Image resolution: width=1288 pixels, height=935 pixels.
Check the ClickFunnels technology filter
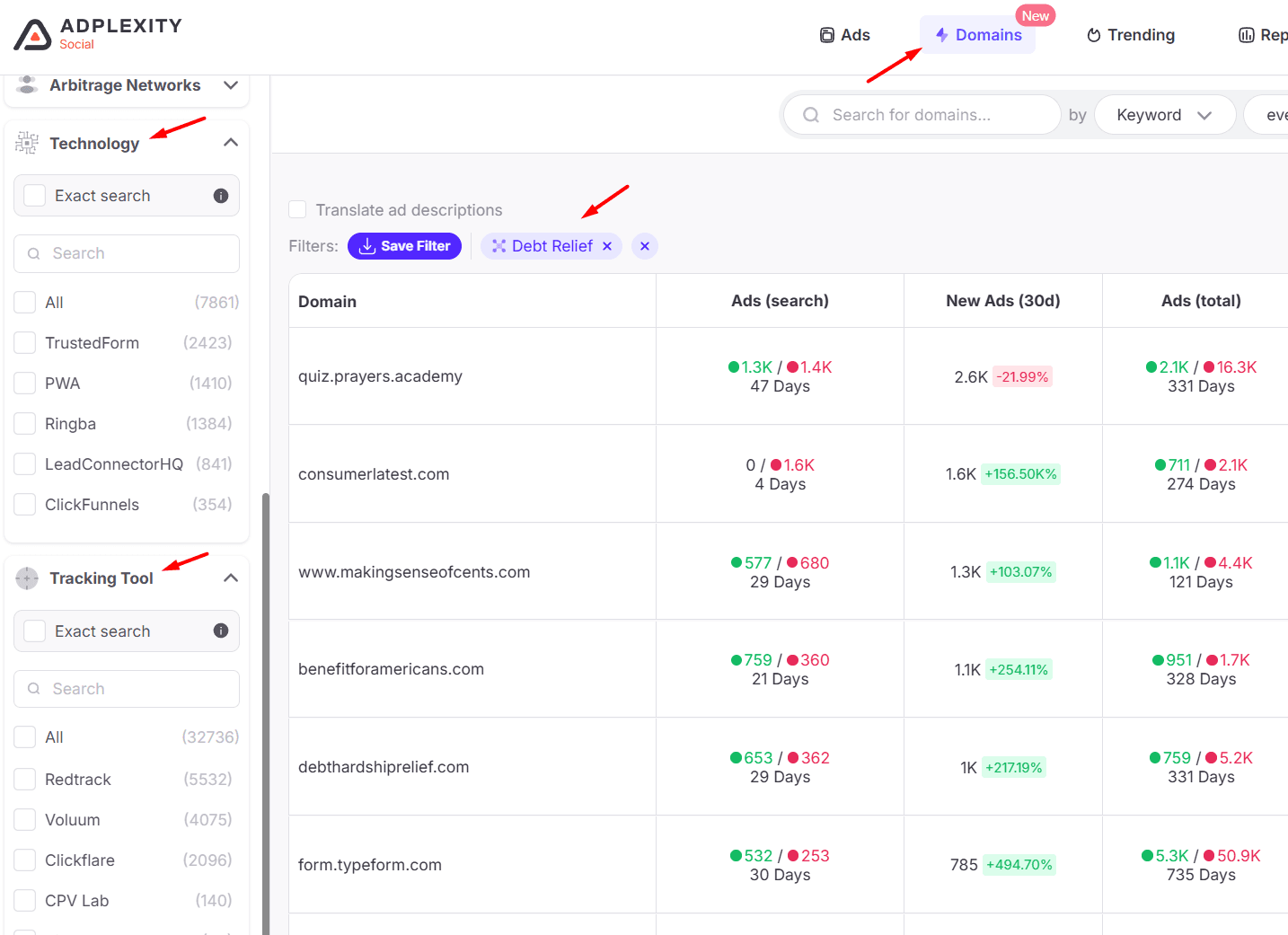coord(25,505)
